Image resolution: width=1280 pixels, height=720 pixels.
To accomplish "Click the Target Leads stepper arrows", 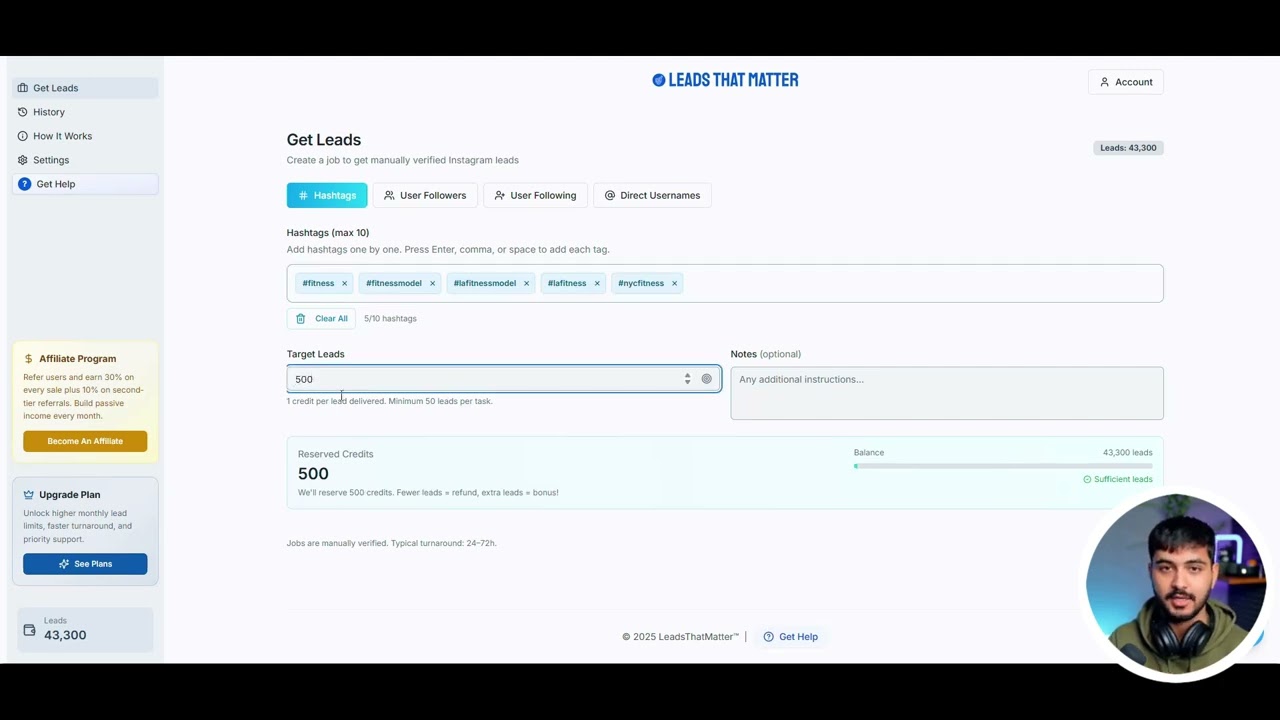I will pos(687,379).
